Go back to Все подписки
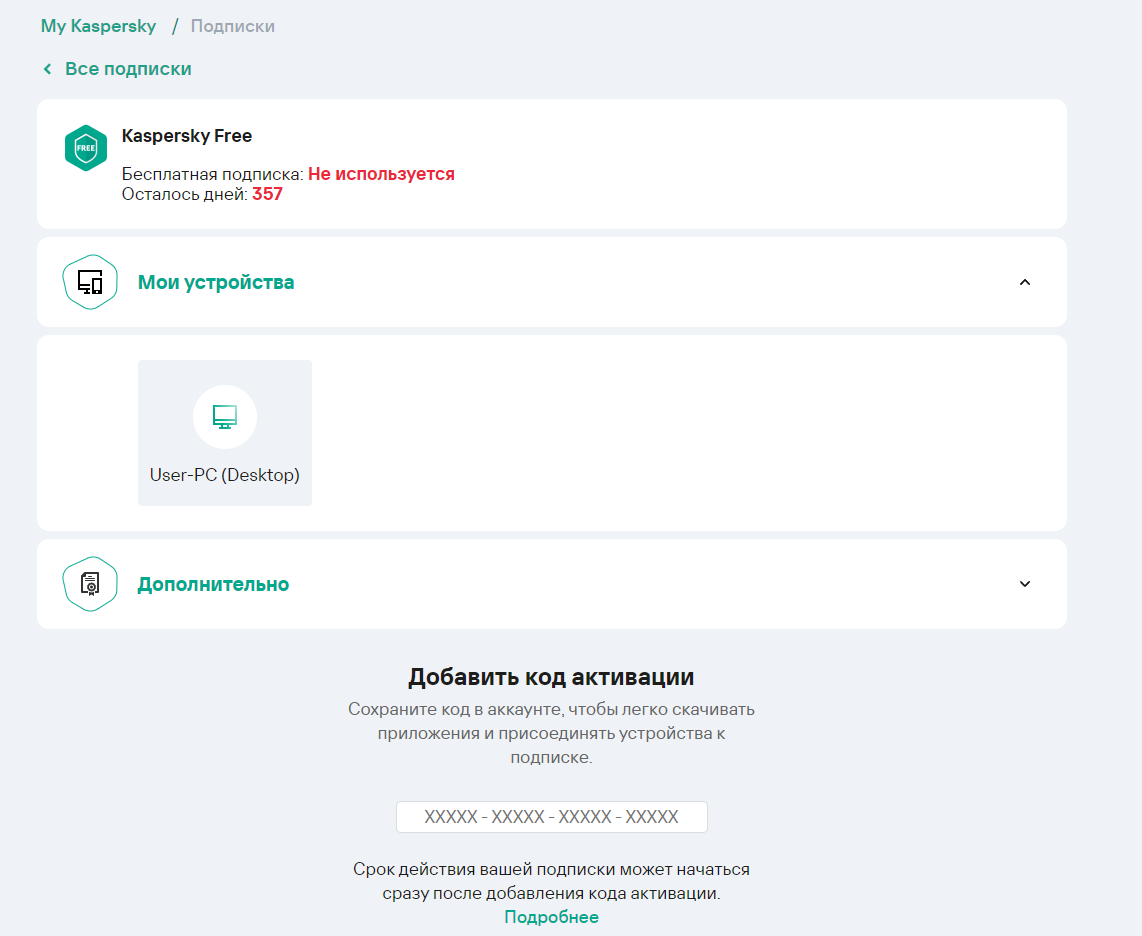 pyautogui.click(x=128, y=69)
